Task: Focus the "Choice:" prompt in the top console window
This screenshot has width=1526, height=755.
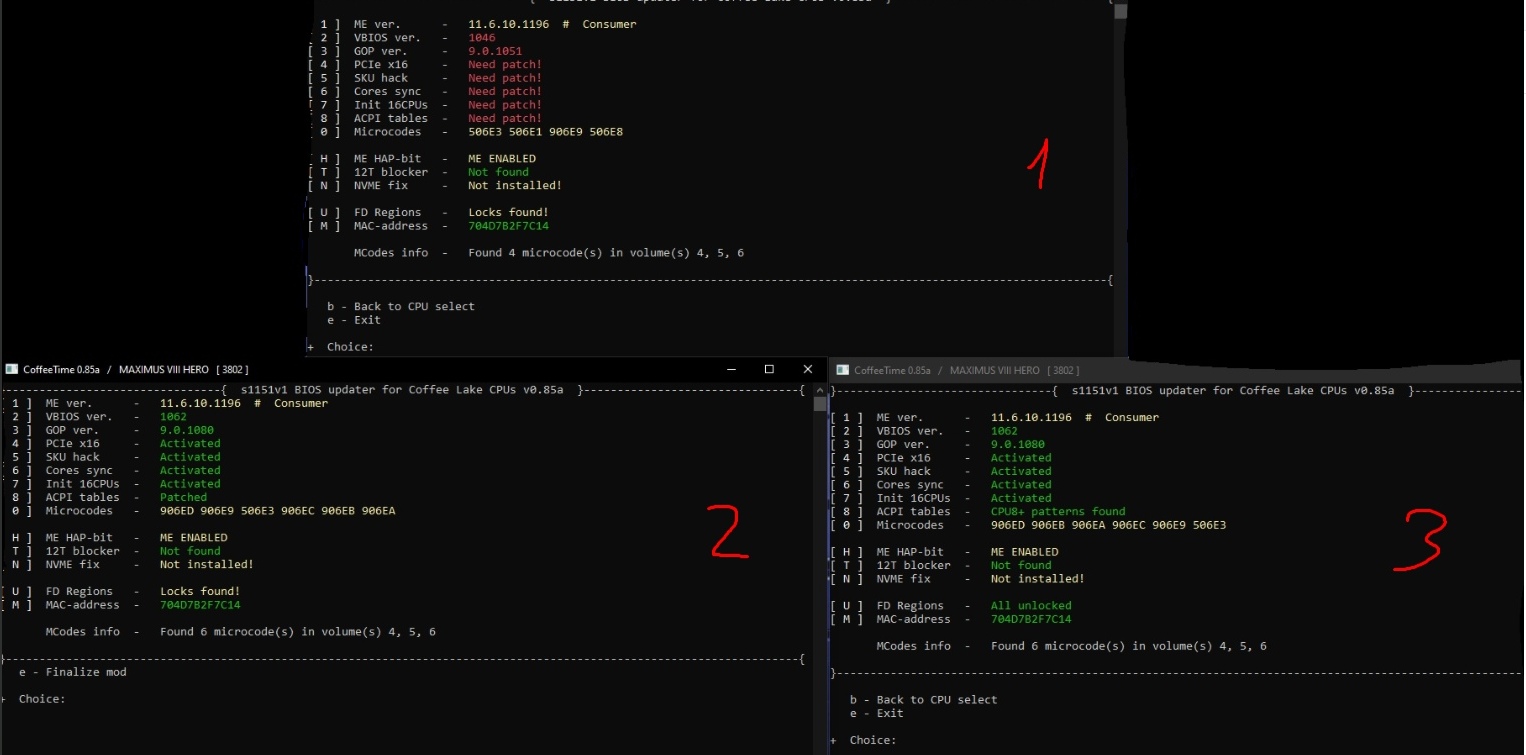Action: pyautogui.click(x=350, y=347)
